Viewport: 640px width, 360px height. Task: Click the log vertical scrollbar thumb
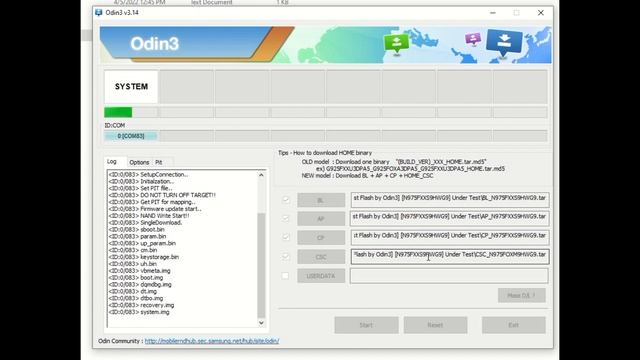(x=261, y=265)
